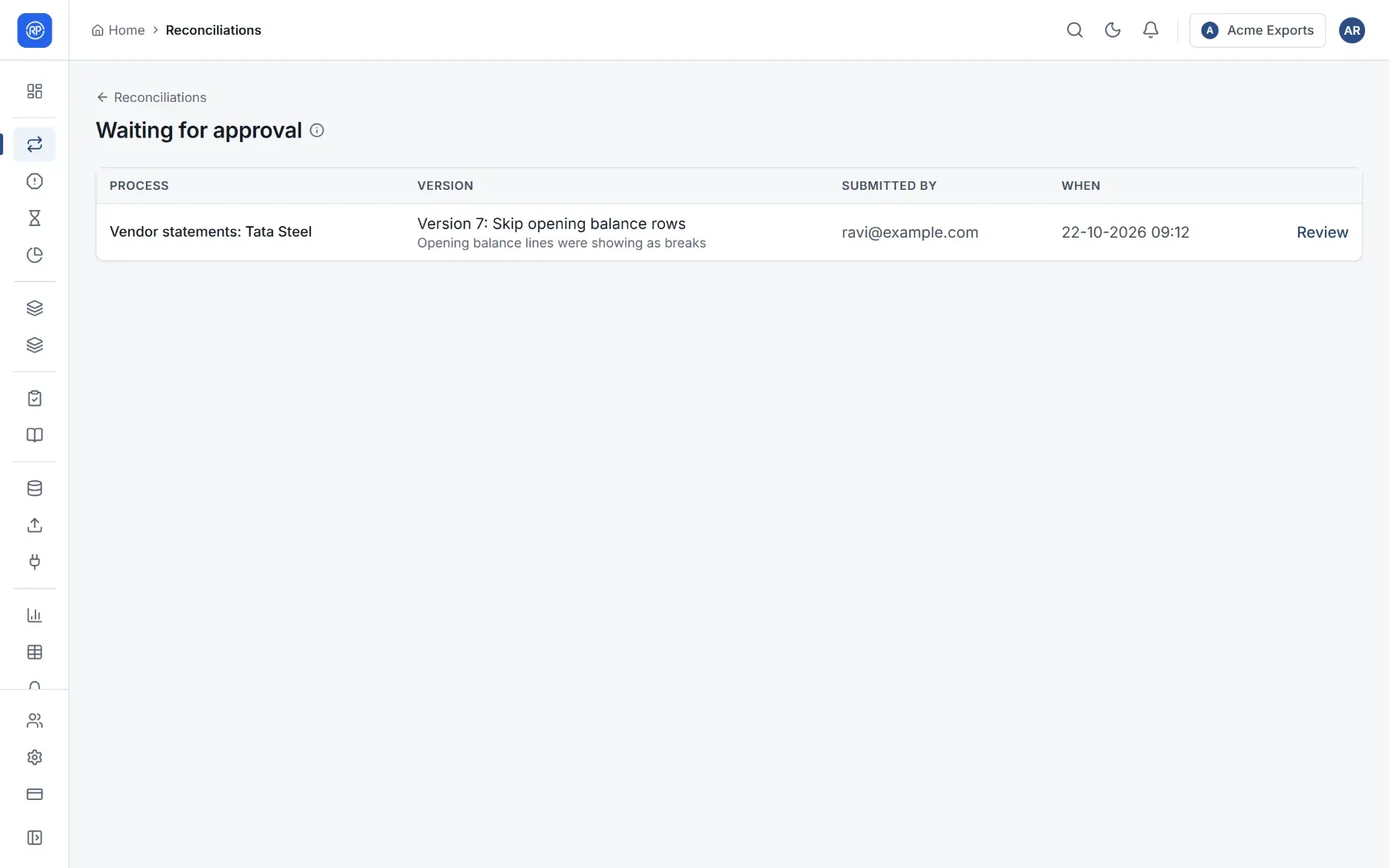This screenshot has height=868, width=1389.
Task: Click the app logo in top-left corner
Action: [x=35, y=30]
